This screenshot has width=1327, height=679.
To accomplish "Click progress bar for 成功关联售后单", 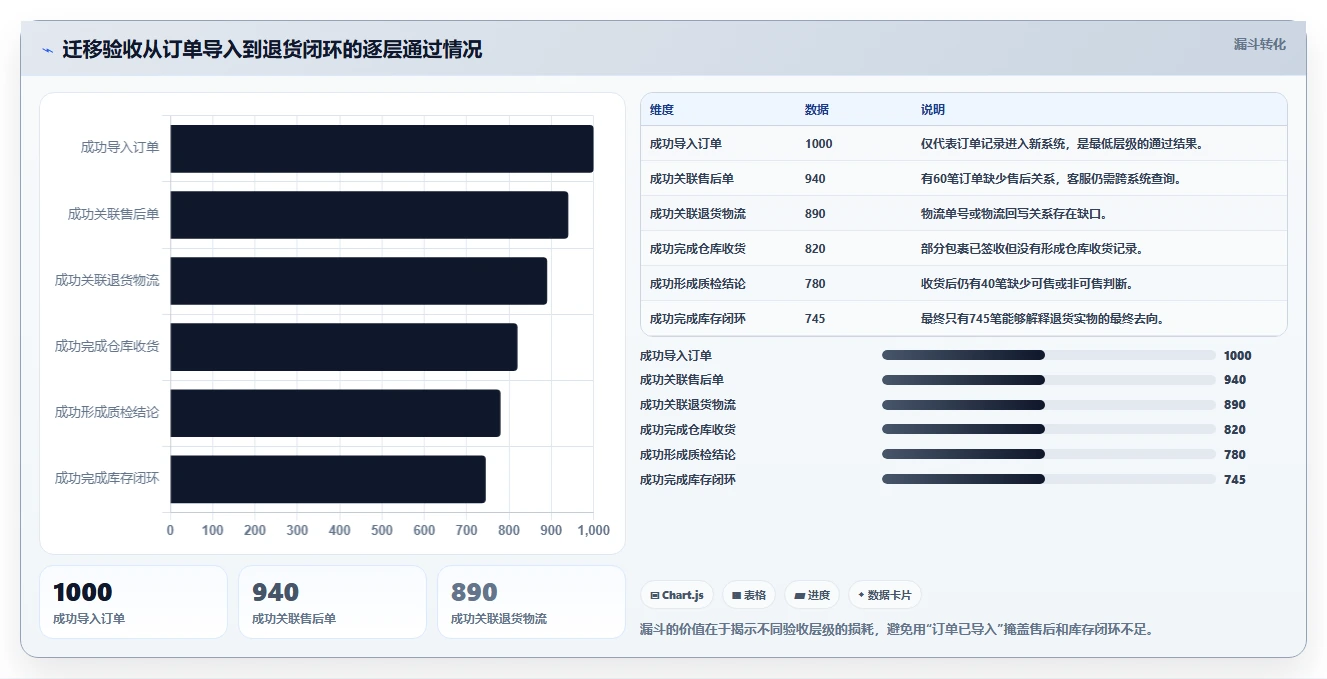I will 1048,380.
